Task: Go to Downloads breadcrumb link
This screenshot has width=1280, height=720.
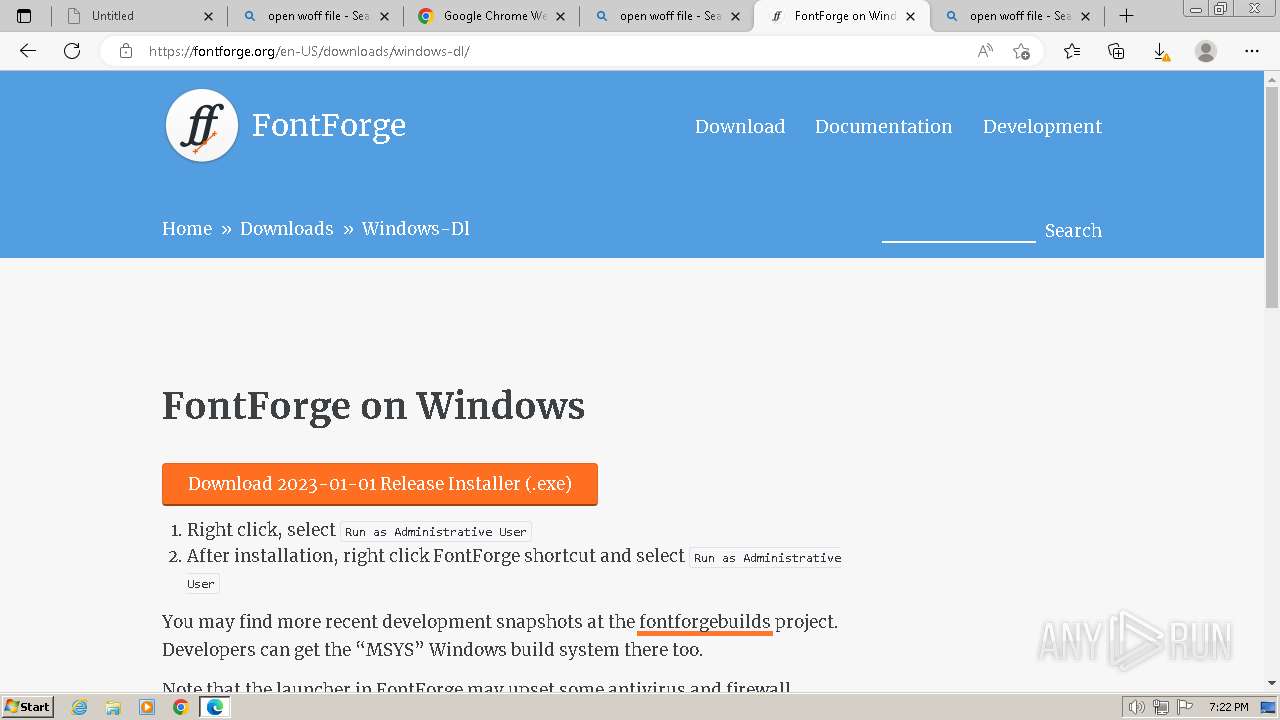Action: (x=287, y=229)
